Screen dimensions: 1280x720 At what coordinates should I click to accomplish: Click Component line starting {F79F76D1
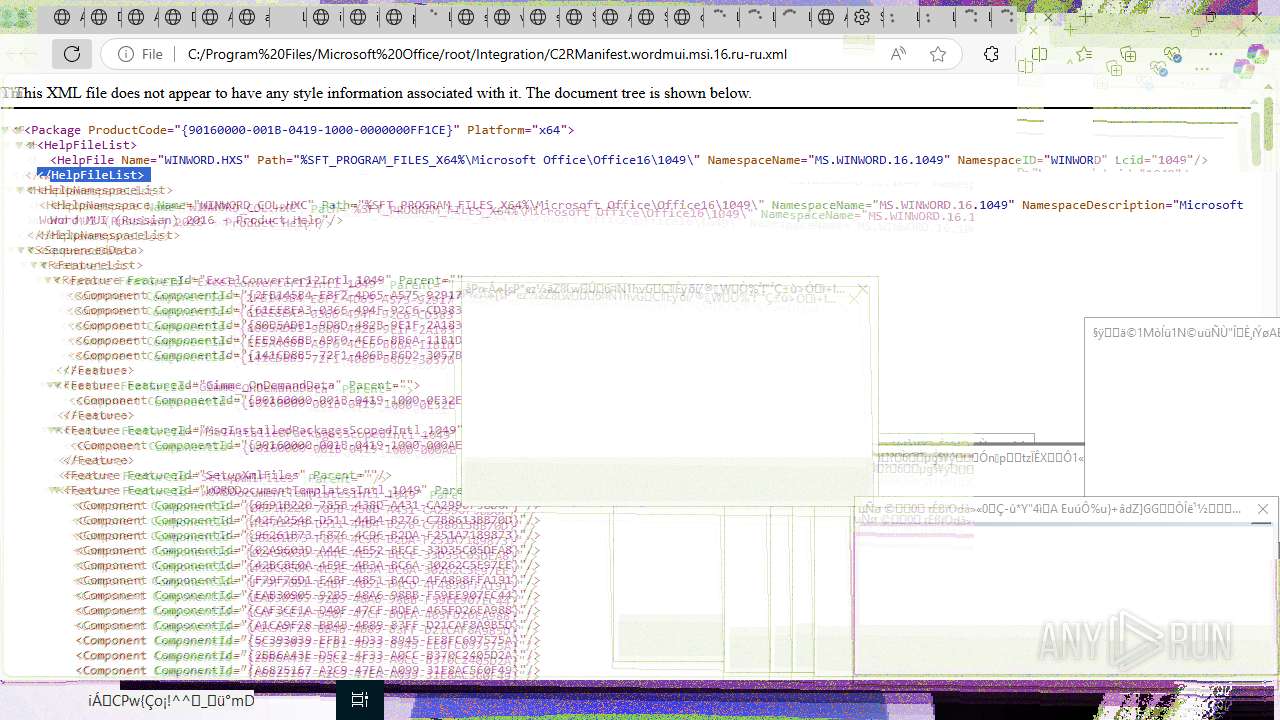click(308, 580)
